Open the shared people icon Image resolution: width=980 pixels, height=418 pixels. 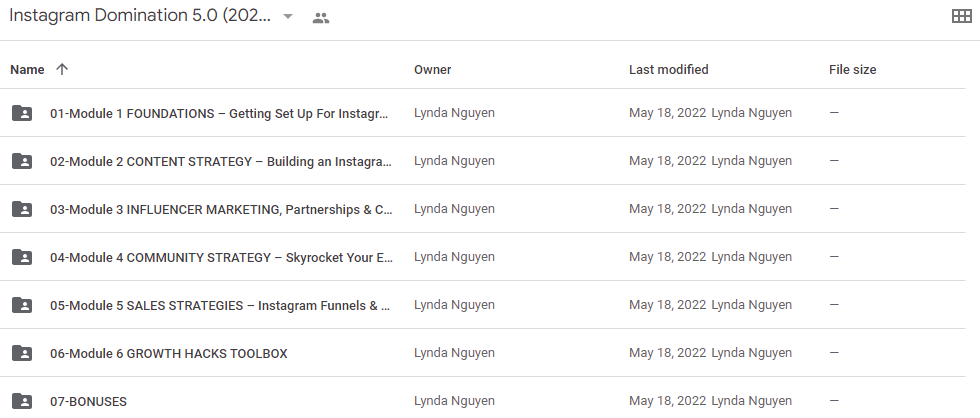321,18
